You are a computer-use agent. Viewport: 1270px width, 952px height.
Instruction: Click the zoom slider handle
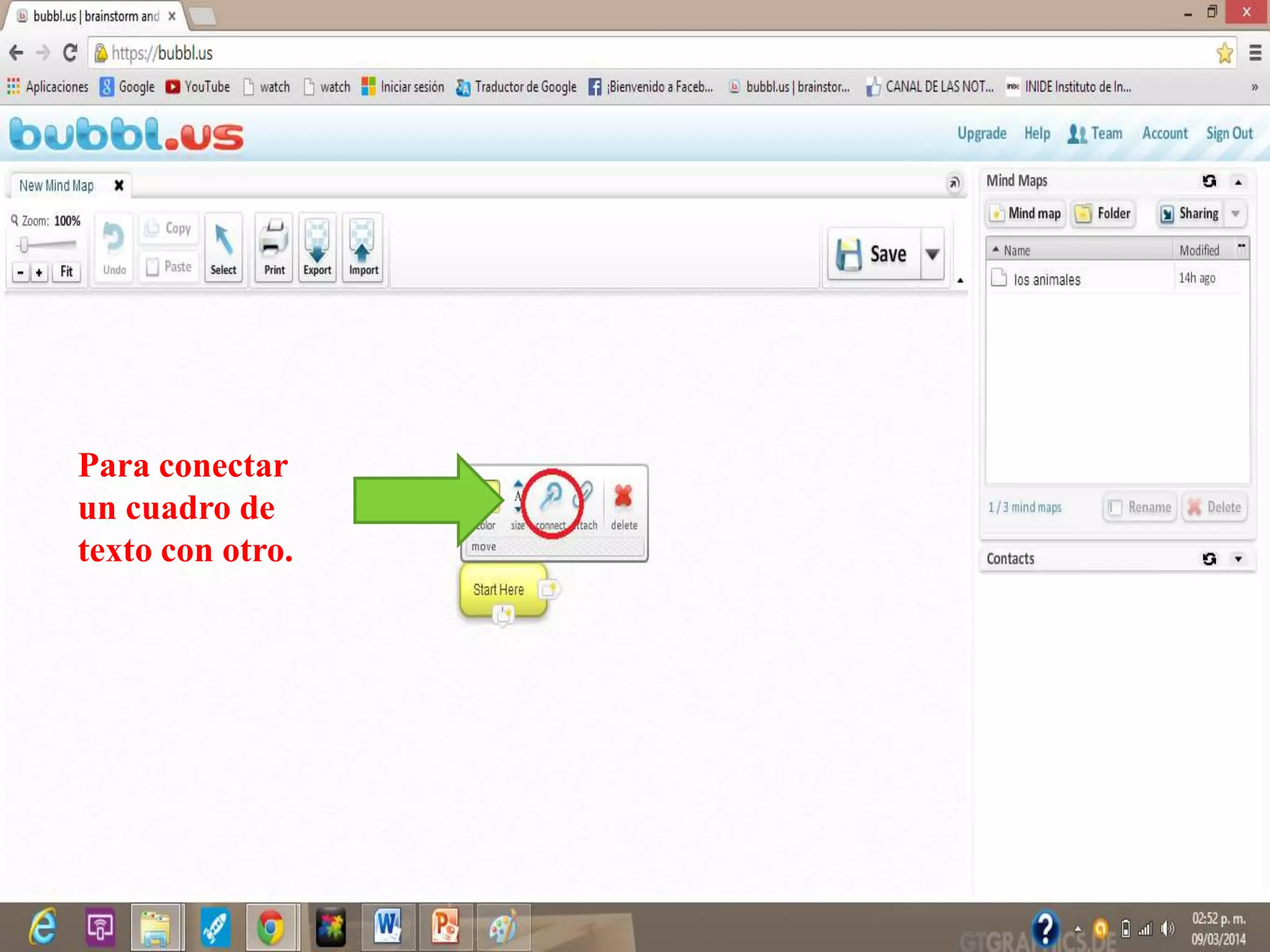pos(24,245)
